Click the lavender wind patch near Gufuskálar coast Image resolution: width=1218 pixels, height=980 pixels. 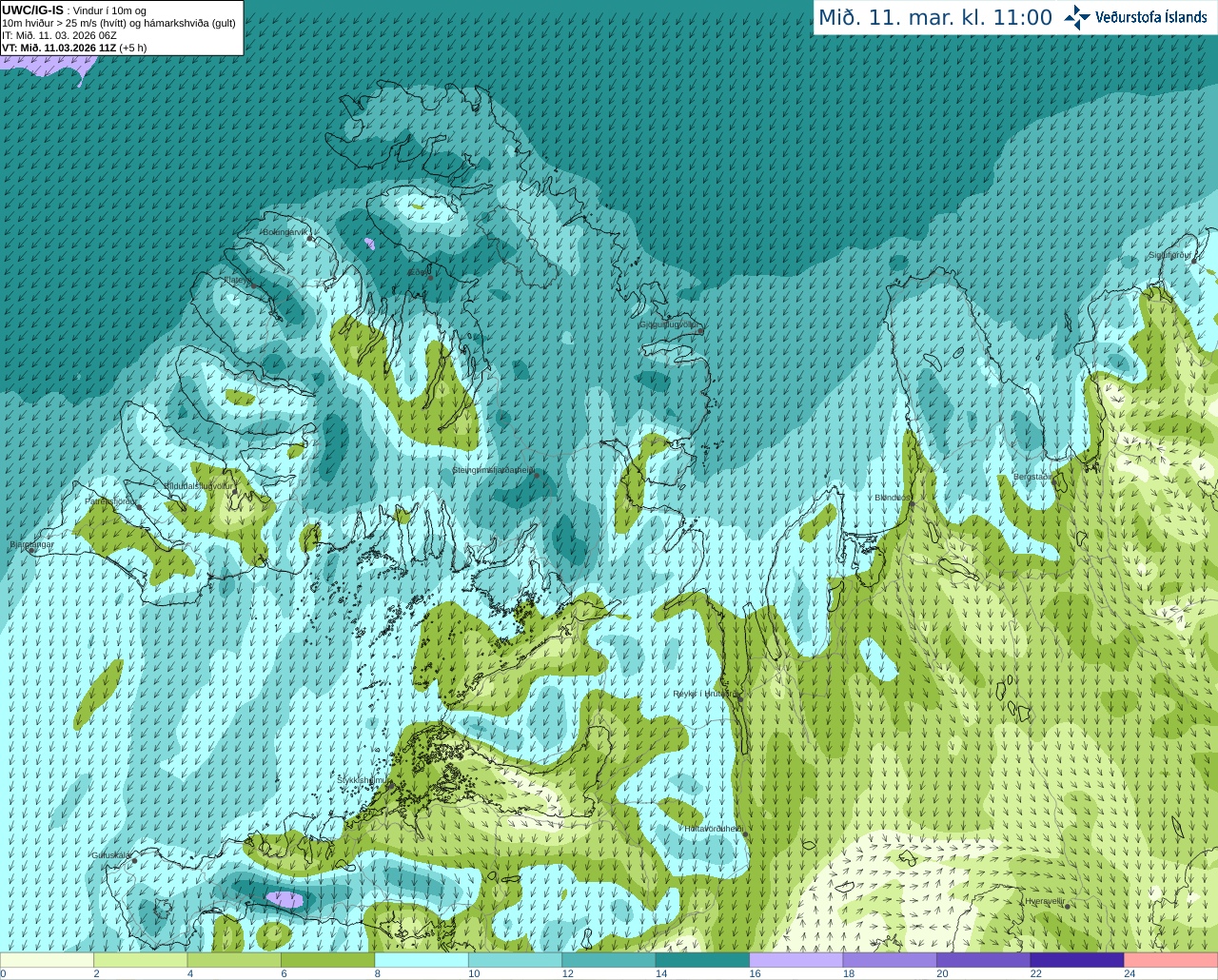[285, 898]
